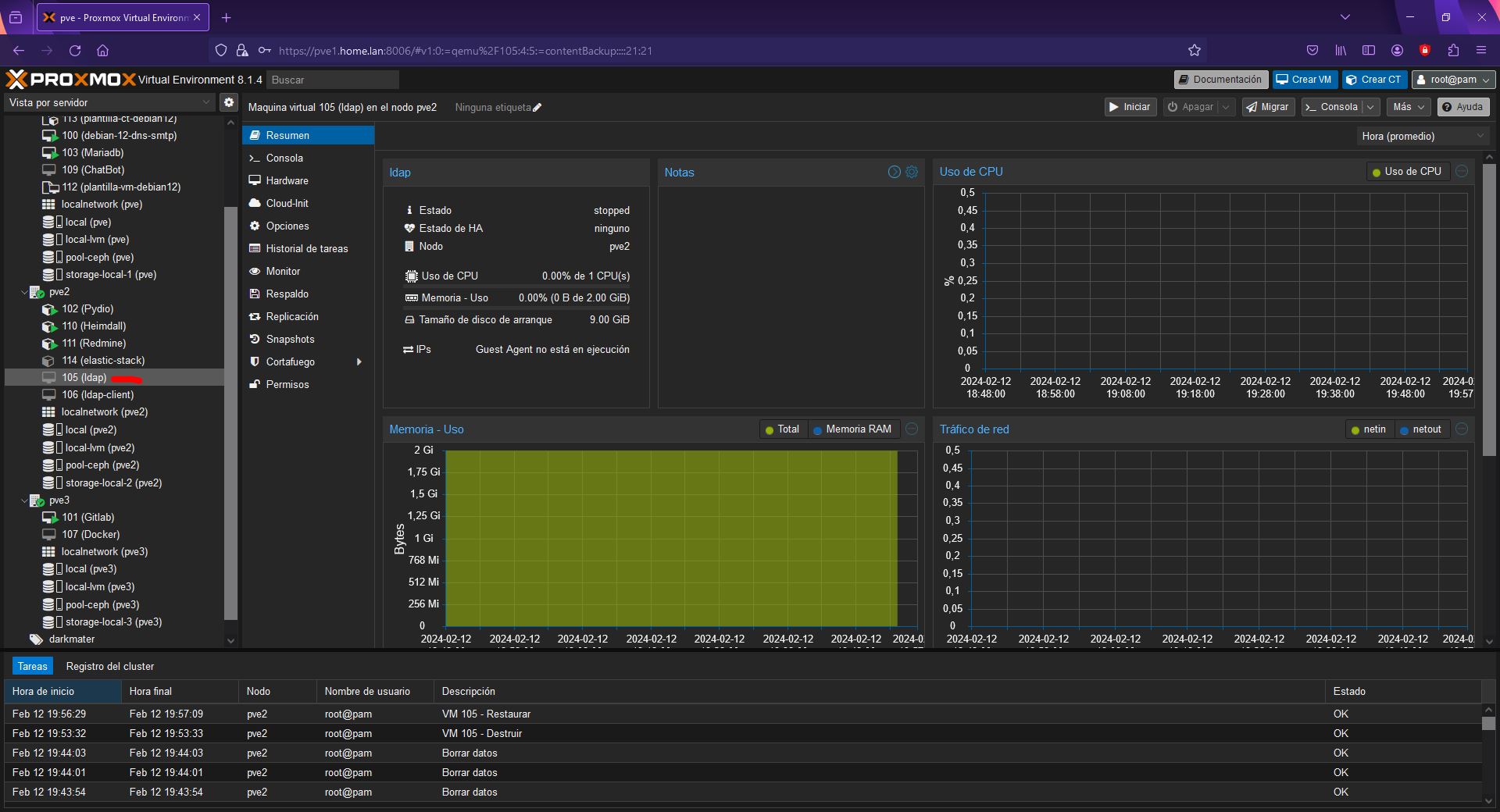Select VM 107 (Docker)

tap(91, 534)
